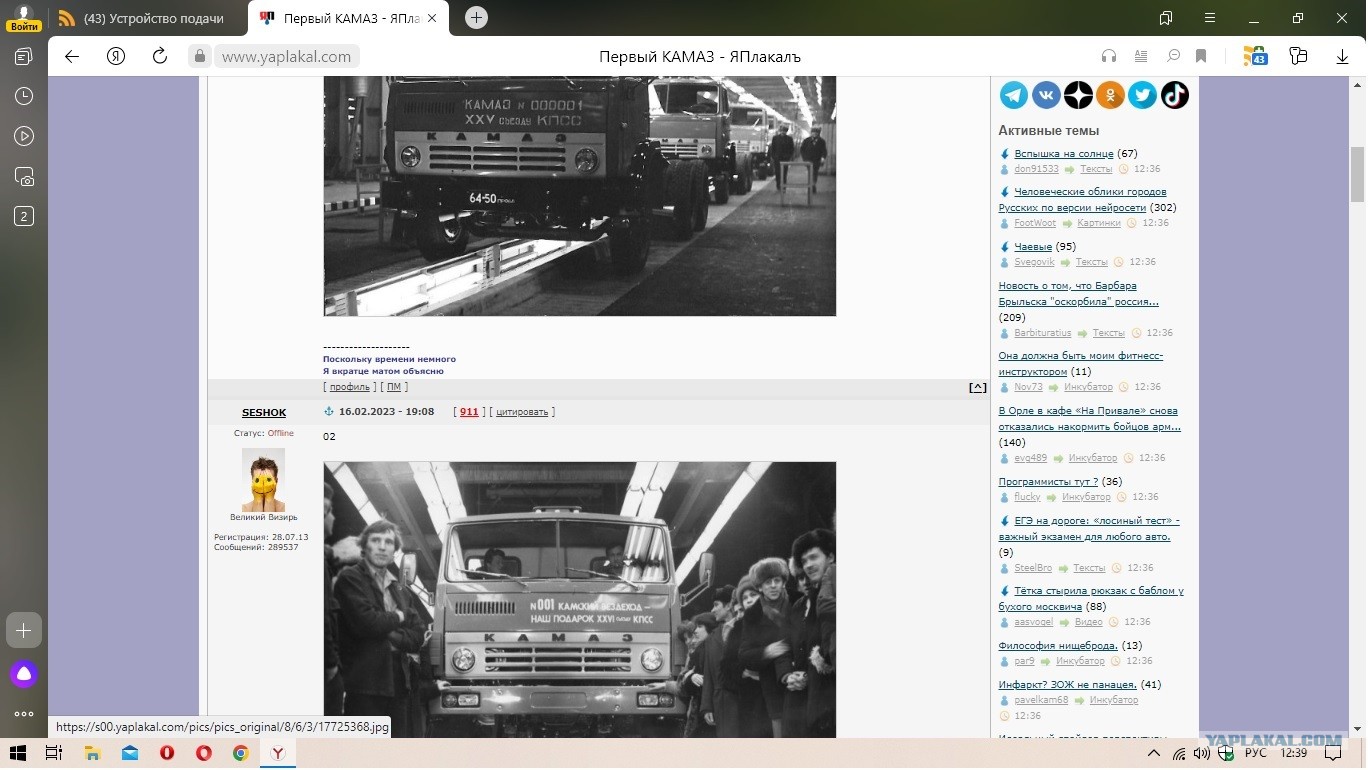The image size is (1368, 770).
Task: Open the tabs panel icon in sidebar
Action: [24, 57]
